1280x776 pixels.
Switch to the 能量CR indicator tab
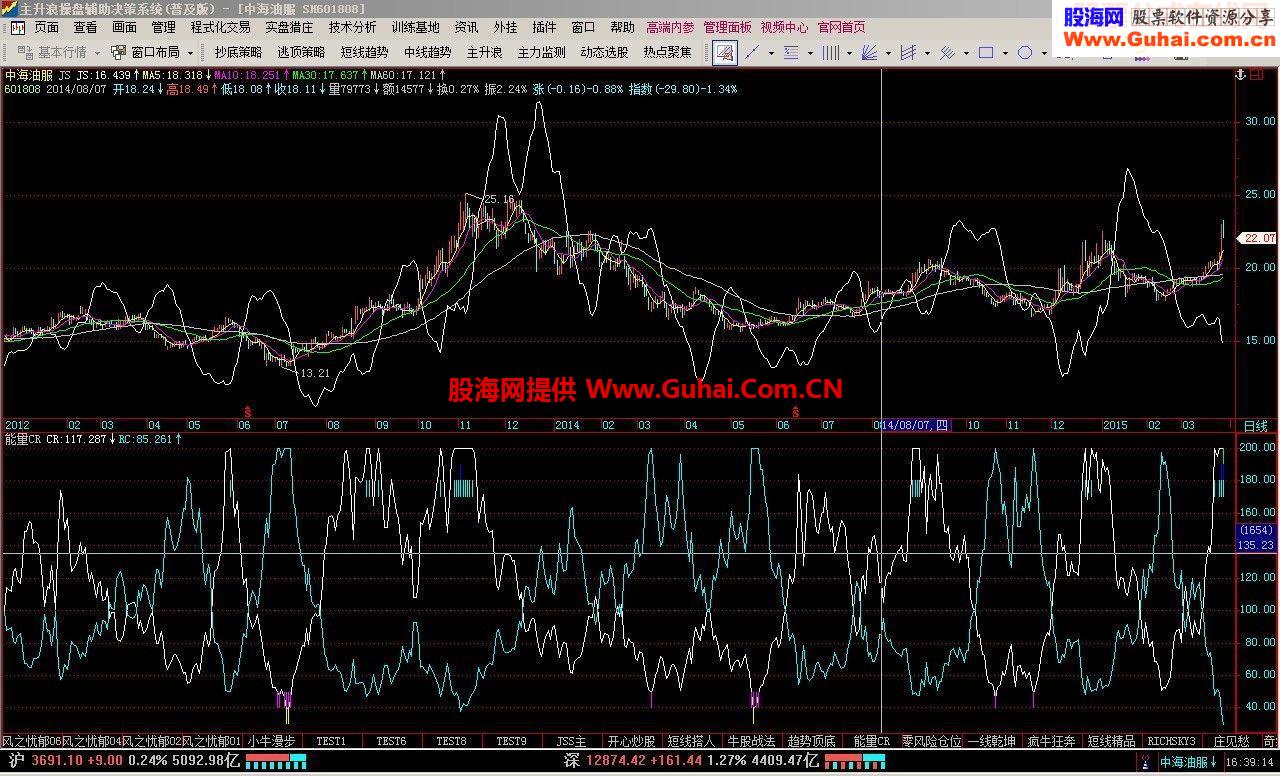[871, 741]
